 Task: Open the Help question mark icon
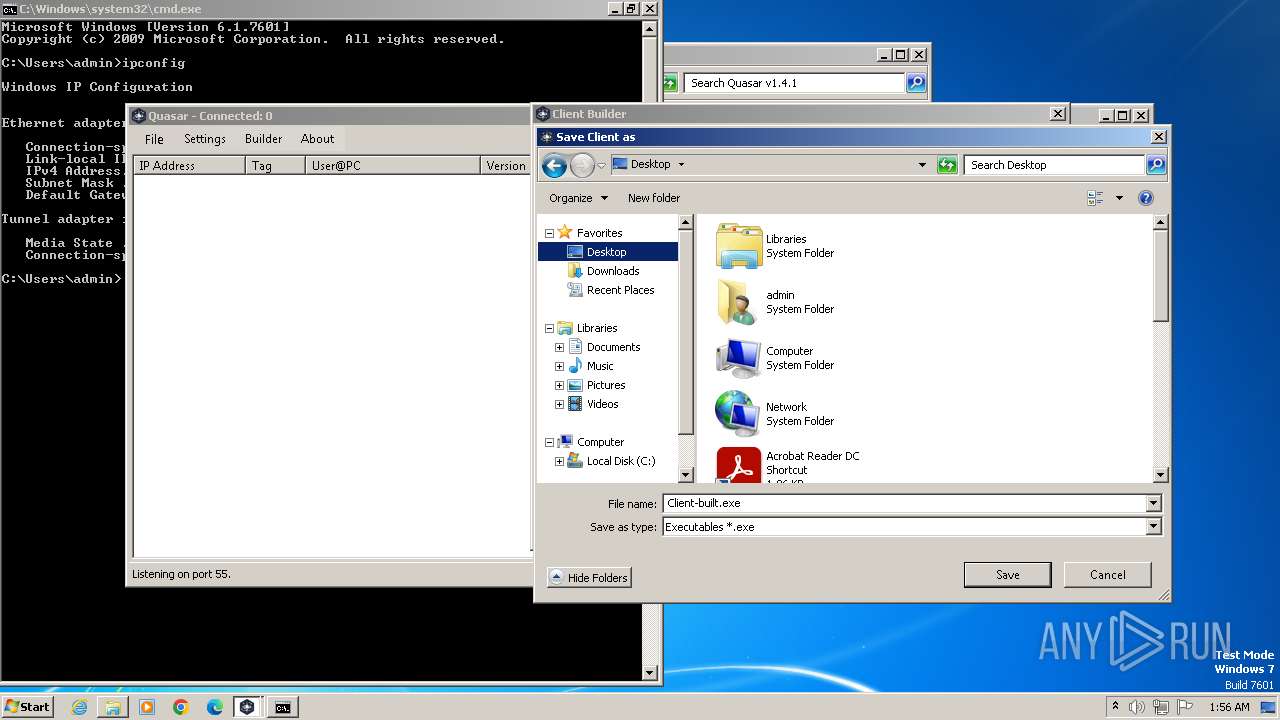coord(1146,198)
